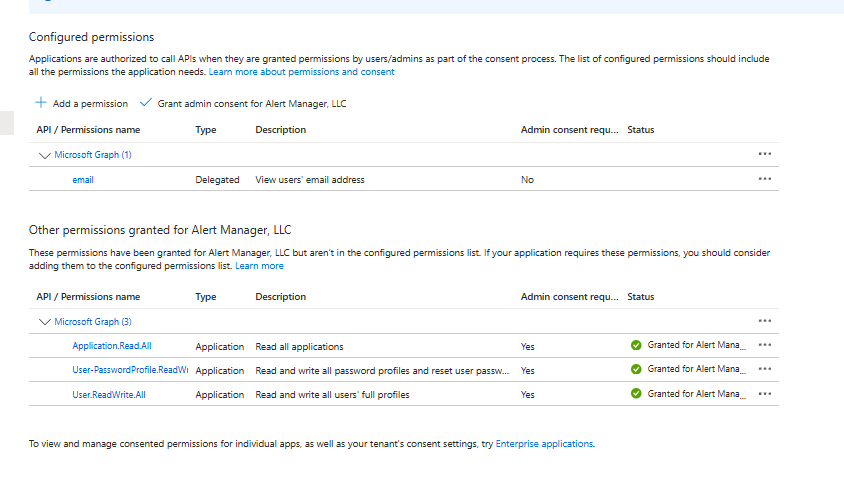Click the Status column header in Configured permissions
The image size is (844, 479).
pyautogui.click(x=640, y=130)
